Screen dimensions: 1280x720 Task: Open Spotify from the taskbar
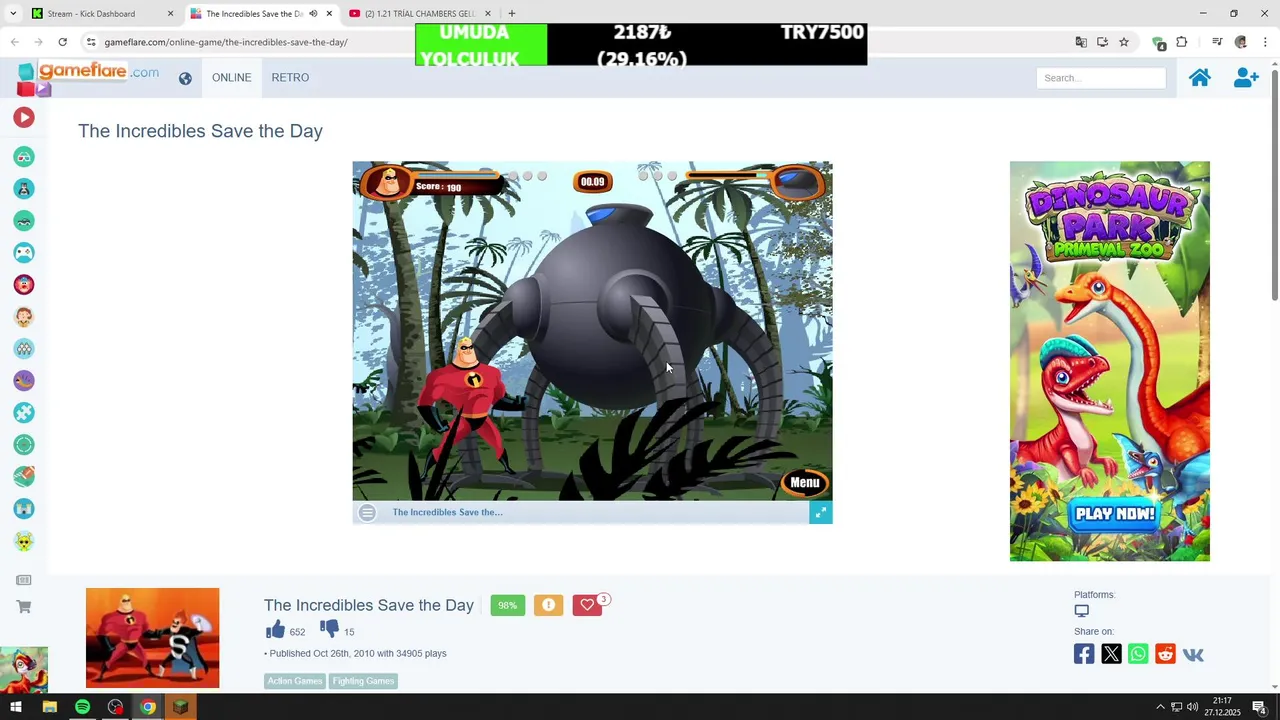[x=82, y=707]
